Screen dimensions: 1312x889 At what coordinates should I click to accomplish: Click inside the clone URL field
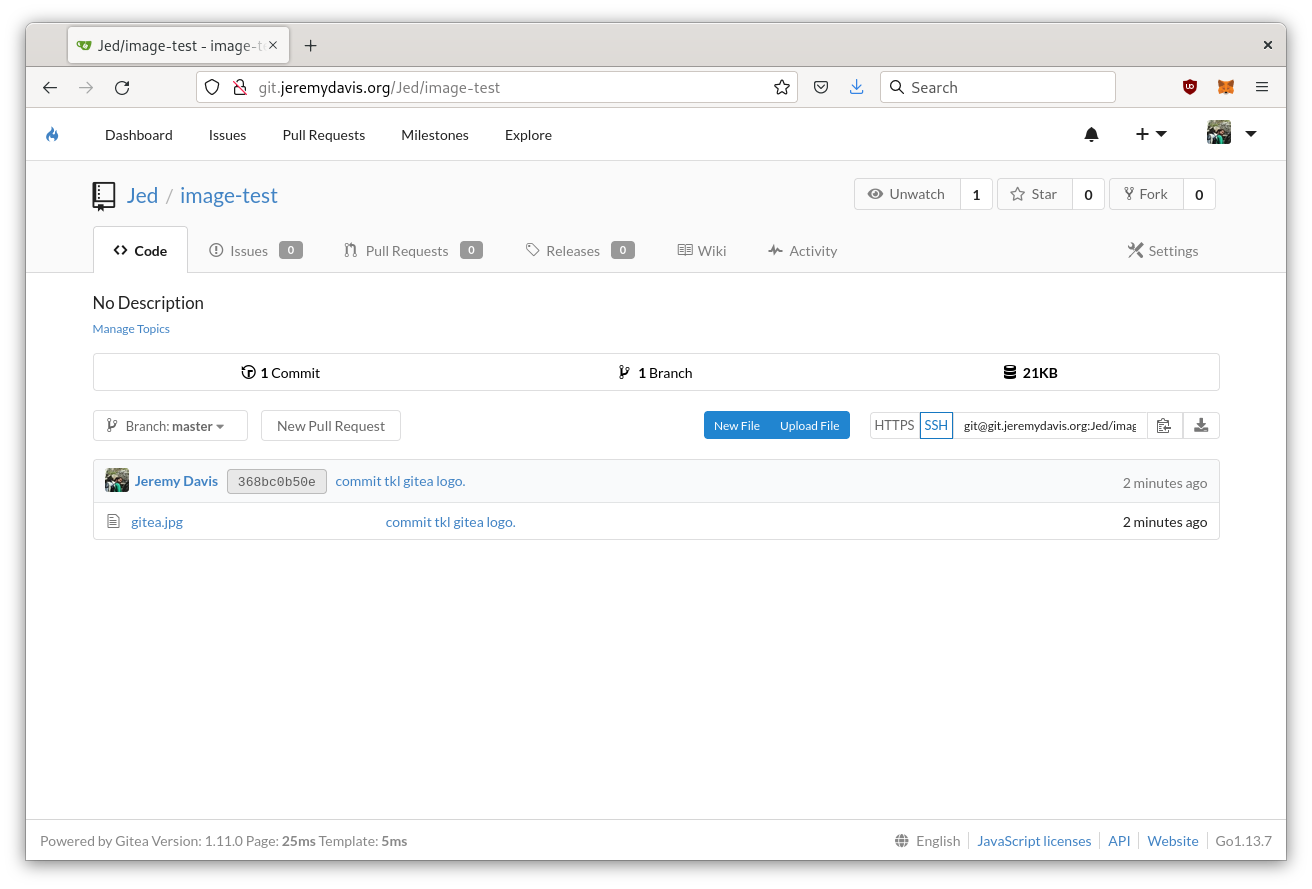pyautogui.click(x=1048, y=425)
